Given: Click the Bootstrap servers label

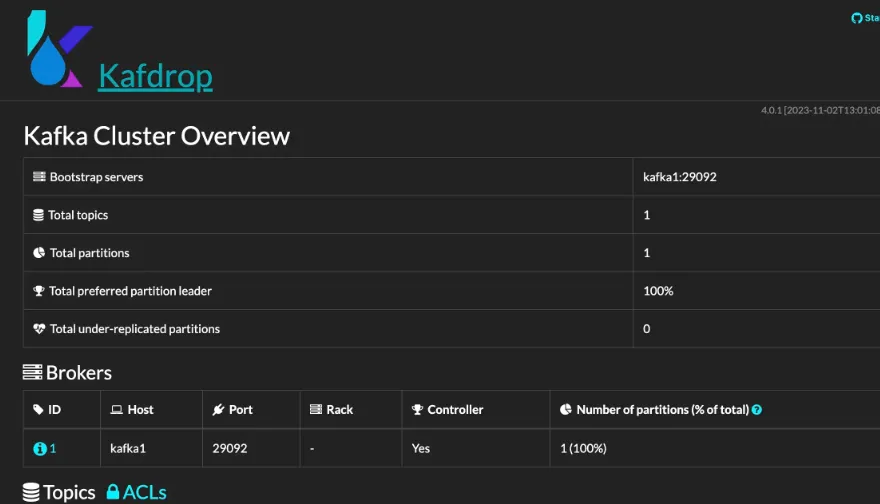Looking at the screenshot, I should coord(97,177).
